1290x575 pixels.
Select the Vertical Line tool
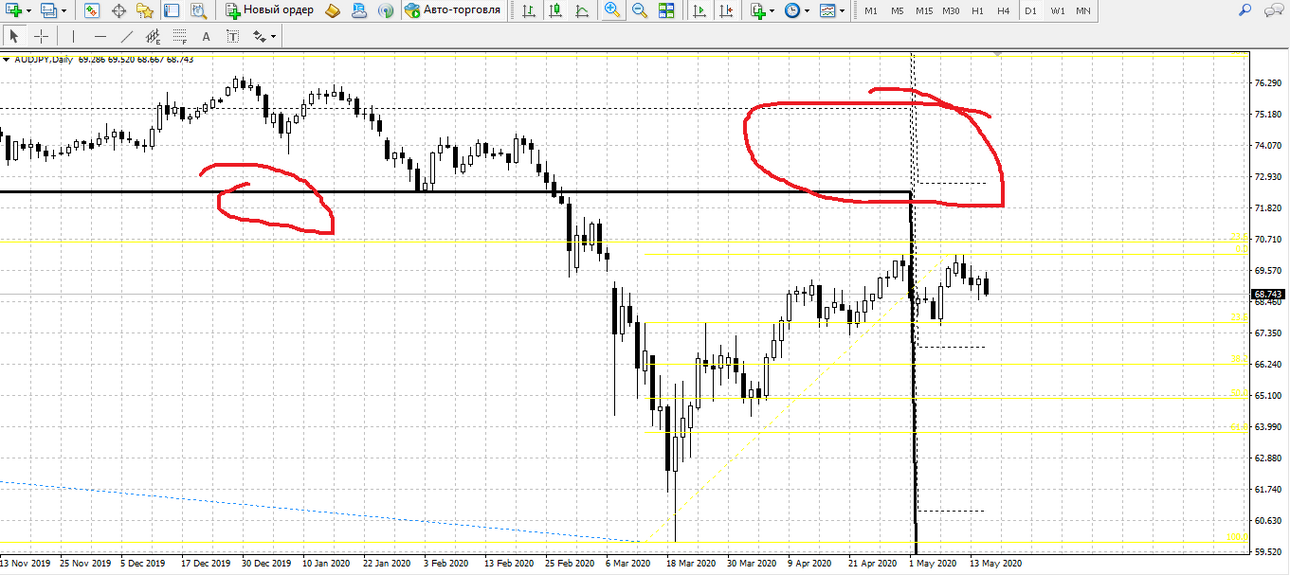pyautogui.click(x=73, y=36)
